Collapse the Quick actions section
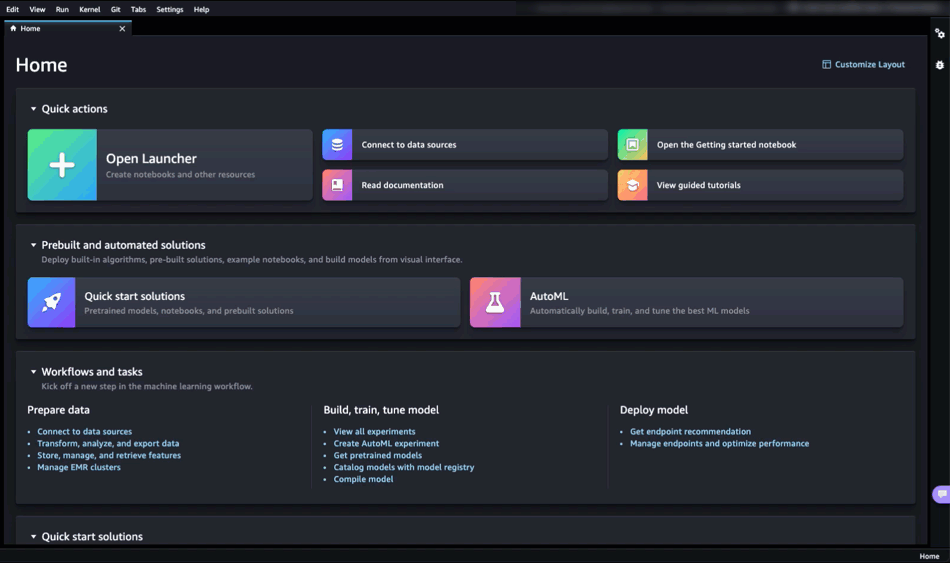950x563 pixels. (x=33, y=109)
